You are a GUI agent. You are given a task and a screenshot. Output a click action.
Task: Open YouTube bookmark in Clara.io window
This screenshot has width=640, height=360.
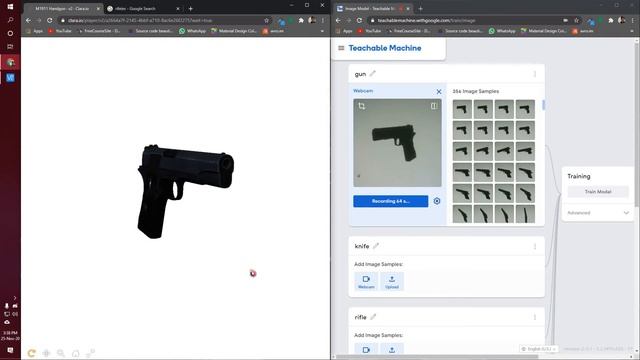(x=60, y=31)
